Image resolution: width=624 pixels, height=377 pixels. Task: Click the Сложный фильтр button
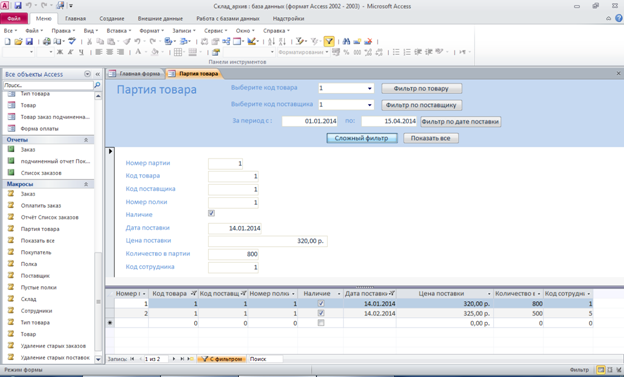(362, 138)
